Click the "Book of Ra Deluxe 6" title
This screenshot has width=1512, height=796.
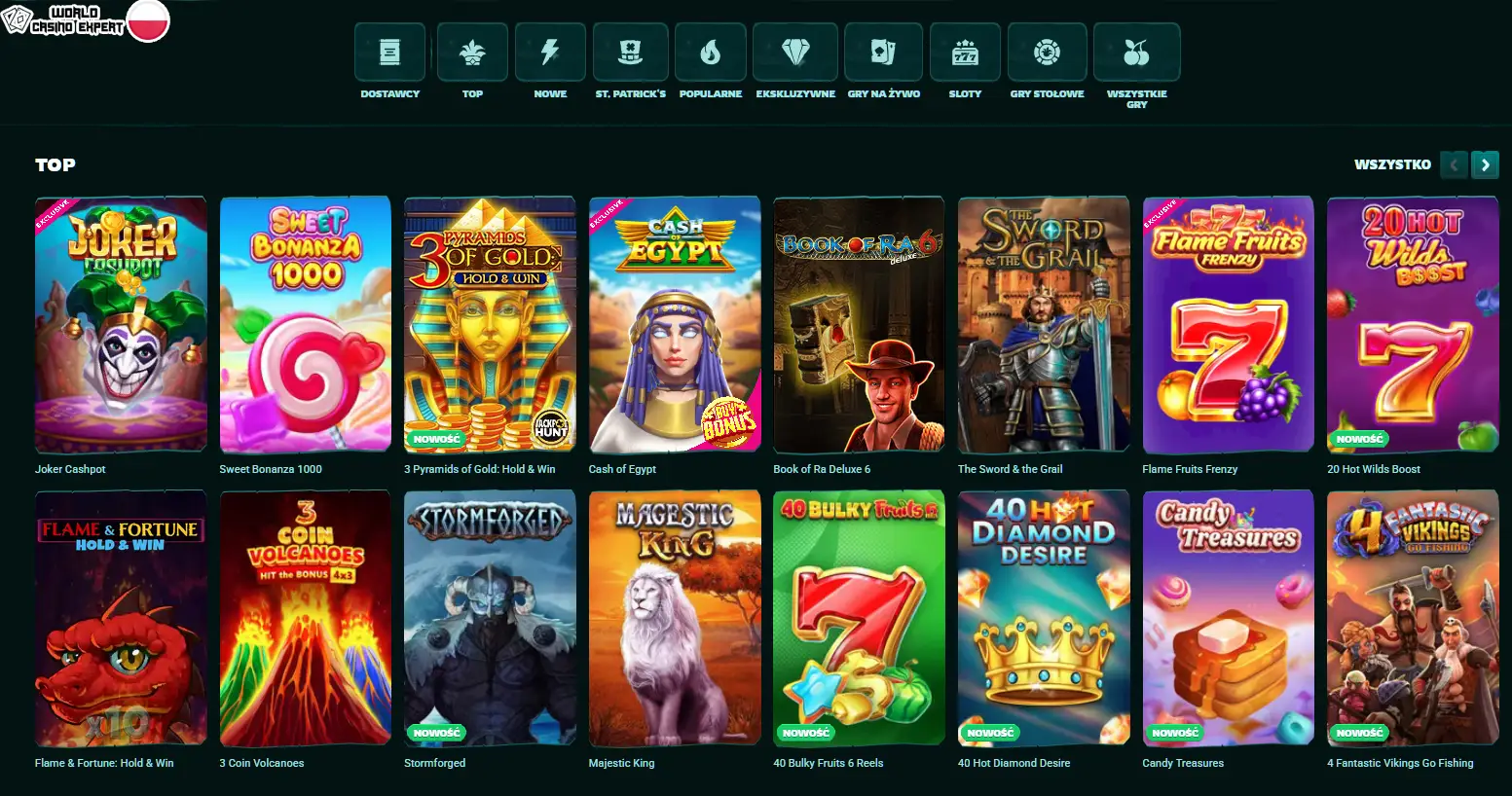pyautogui.click(x=822, y=469)
